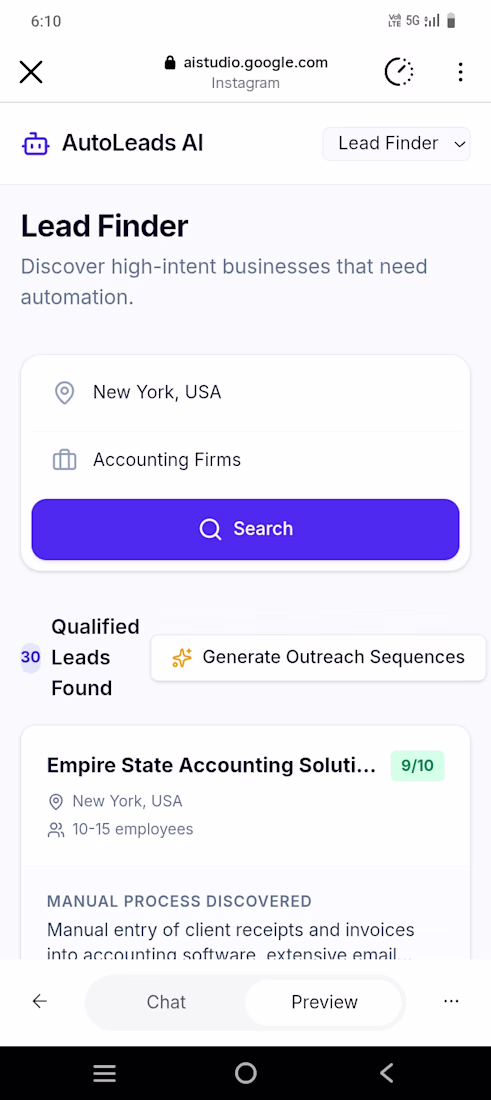Tap the briefcase industry icon
The width and height of the screenshot is (491, 1100).
click(x=65, y=461)
